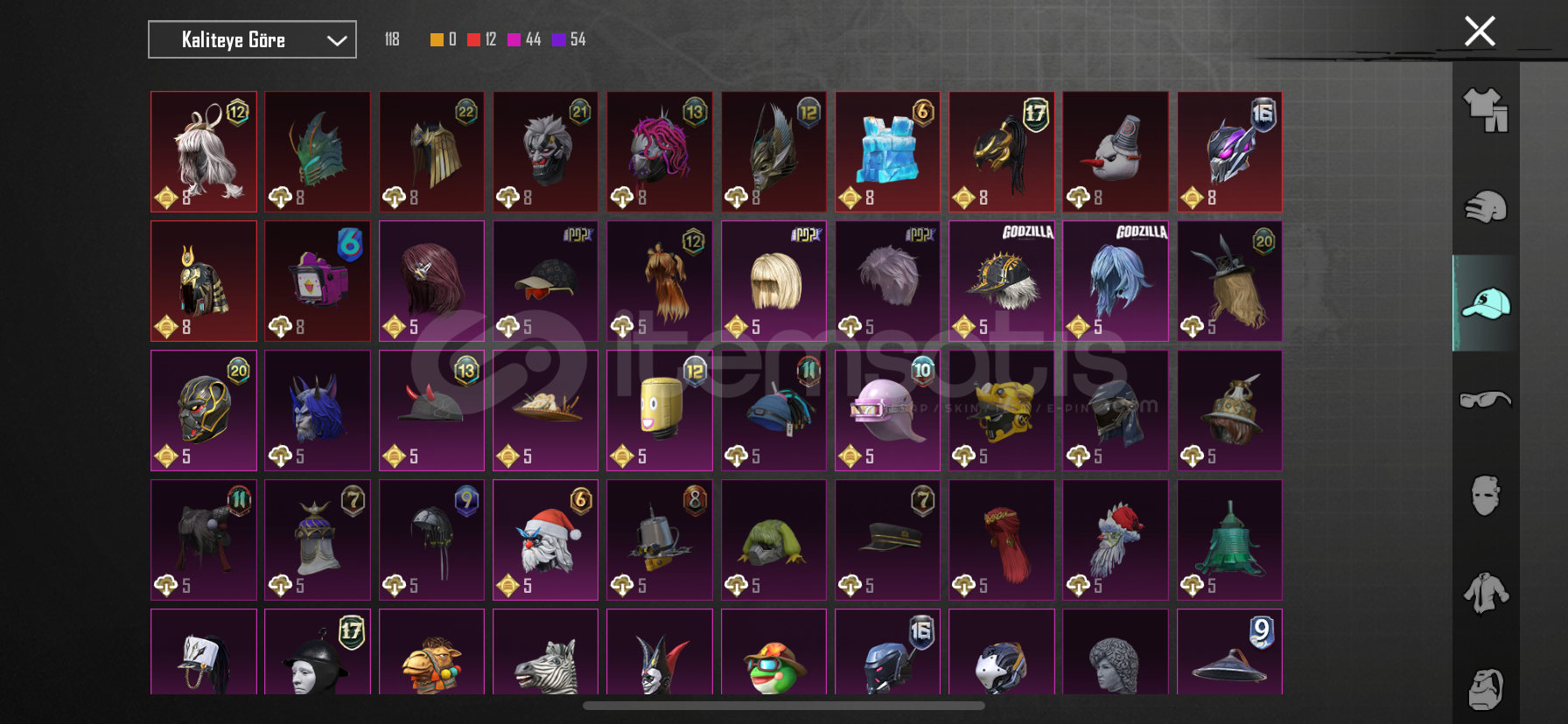Open the outfits t-shirt category icon
Screen dimensions: 1568x724
tap(1486, 110)
